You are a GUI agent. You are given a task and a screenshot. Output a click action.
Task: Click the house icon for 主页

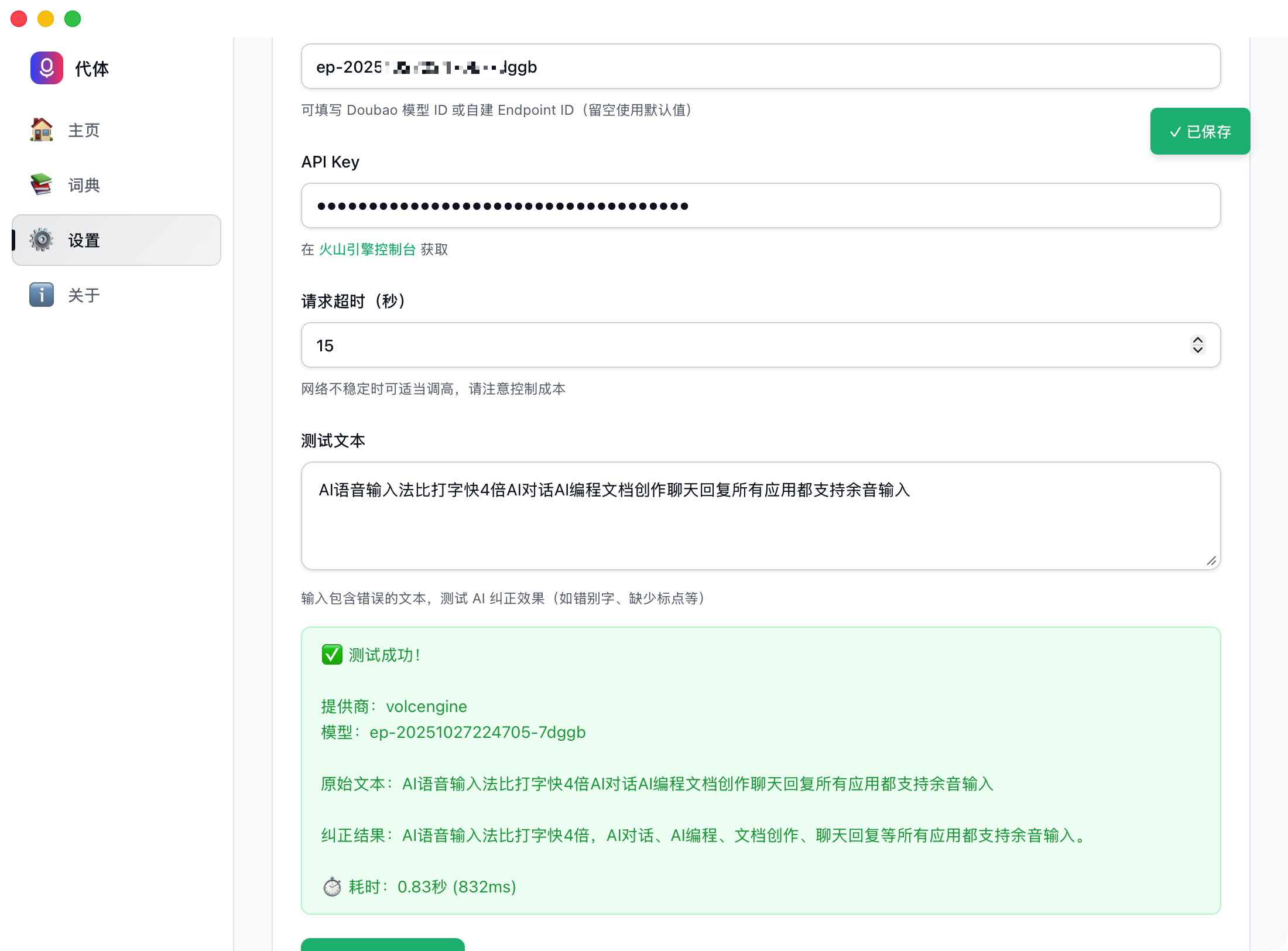coord(42,130)
